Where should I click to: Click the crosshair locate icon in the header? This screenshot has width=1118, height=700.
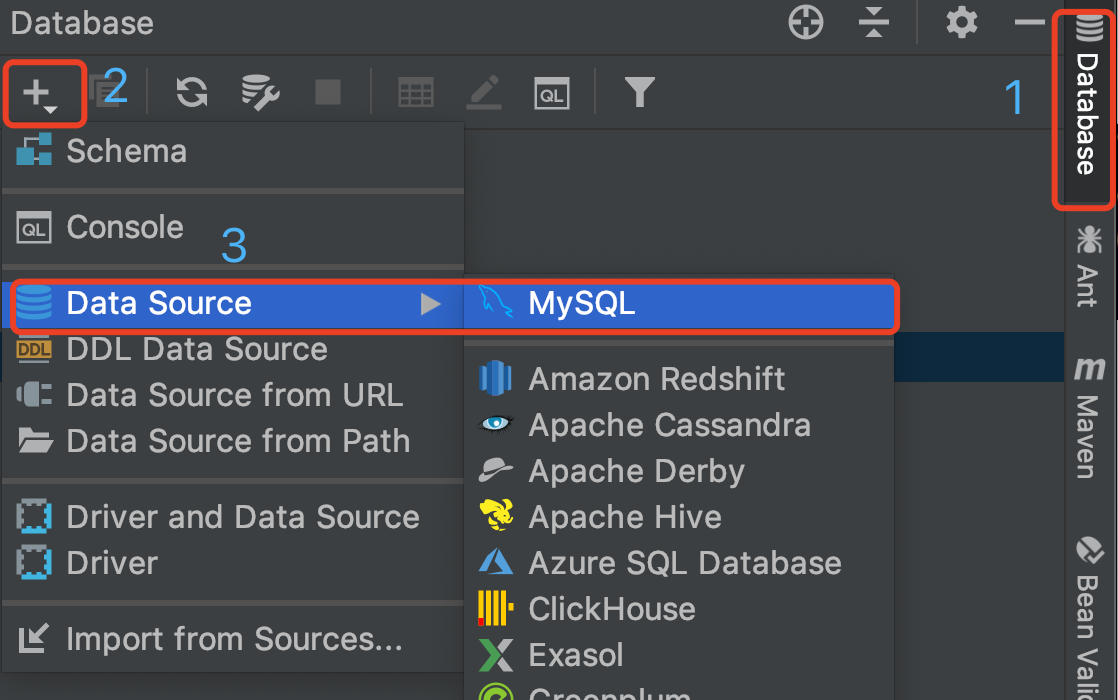coord(806,22)
